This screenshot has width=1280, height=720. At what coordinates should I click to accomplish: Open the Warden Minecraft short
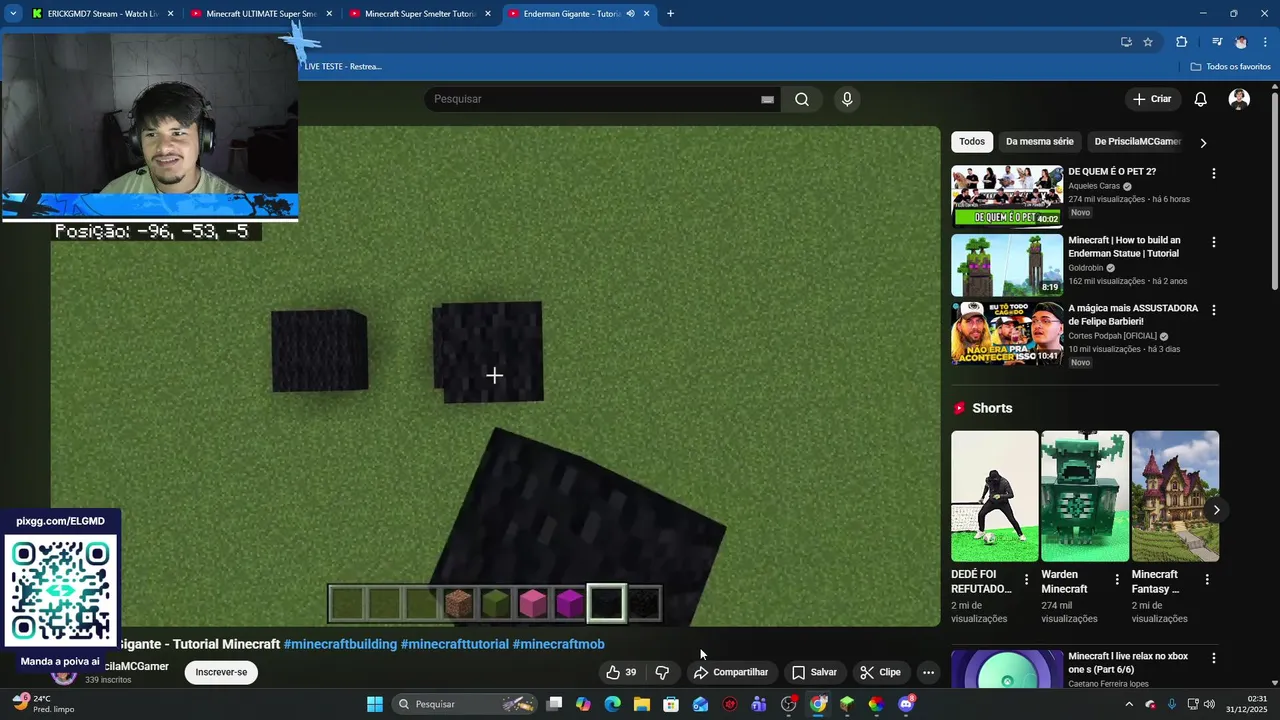1084,496
